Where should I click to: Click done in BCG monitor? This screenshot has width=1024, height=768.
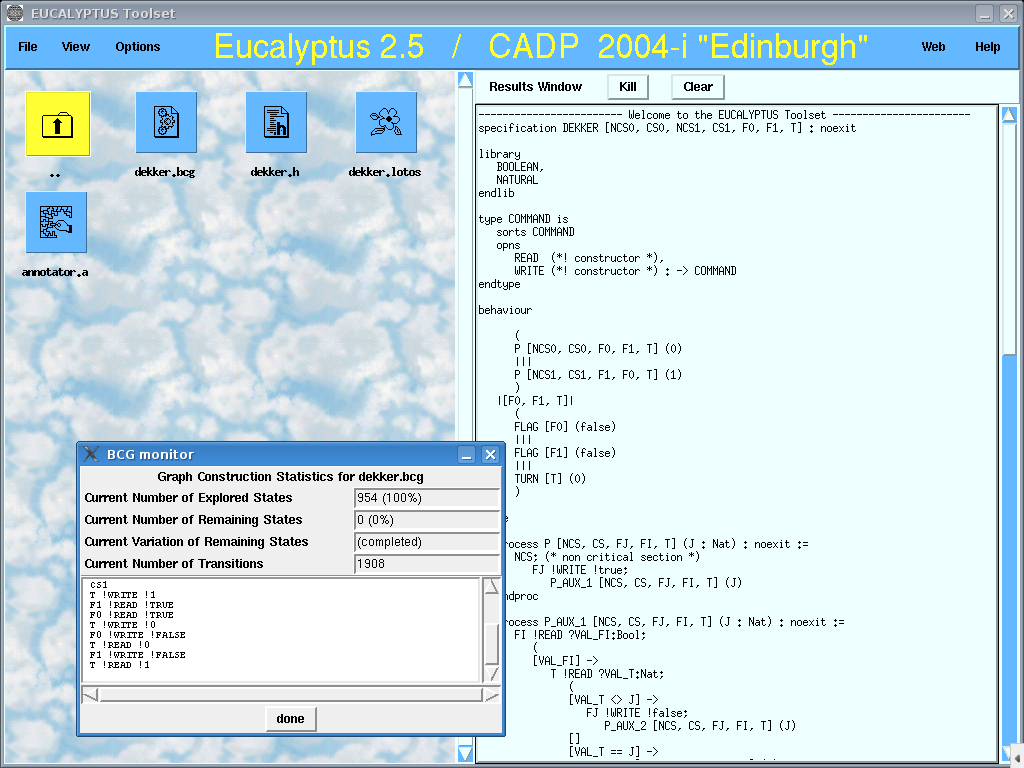(290, 719)
